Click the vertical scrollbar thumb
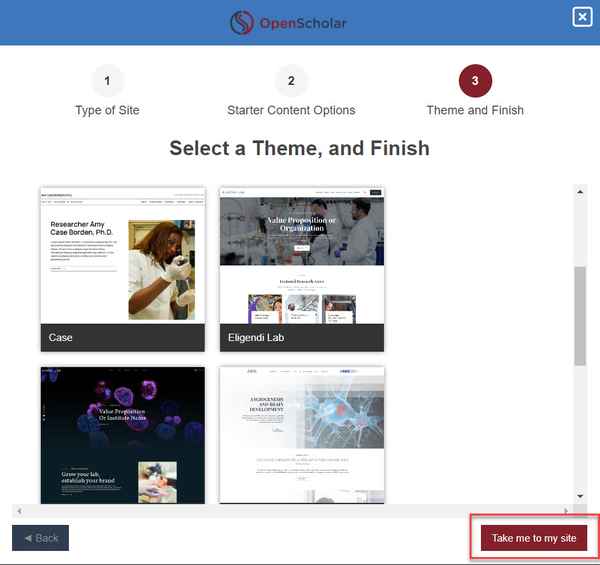This screenshot has width=600, height=565. pyautogui.click(x=580, y=317)
